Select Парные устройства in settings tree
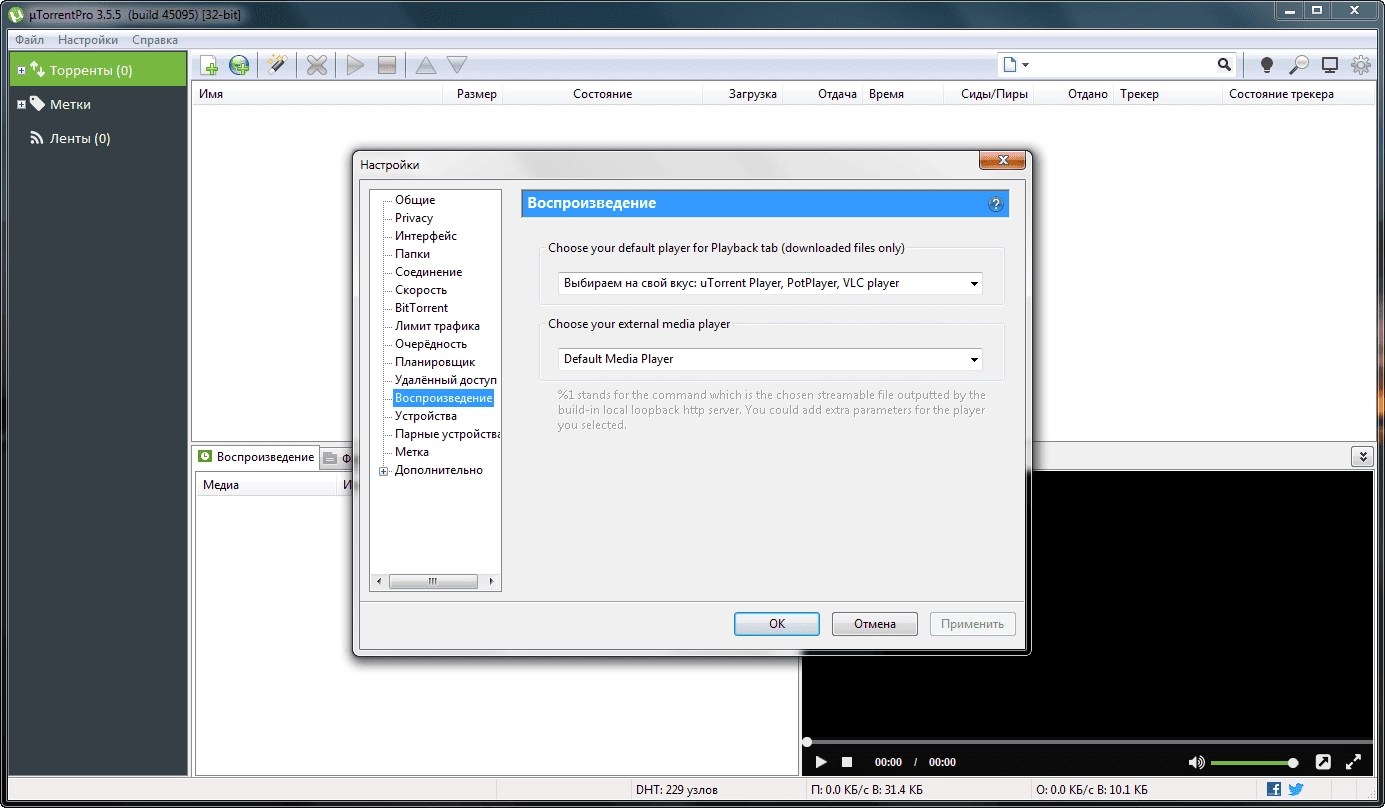The width and height of the screenshot is (1385, 808). click(447, 434)
